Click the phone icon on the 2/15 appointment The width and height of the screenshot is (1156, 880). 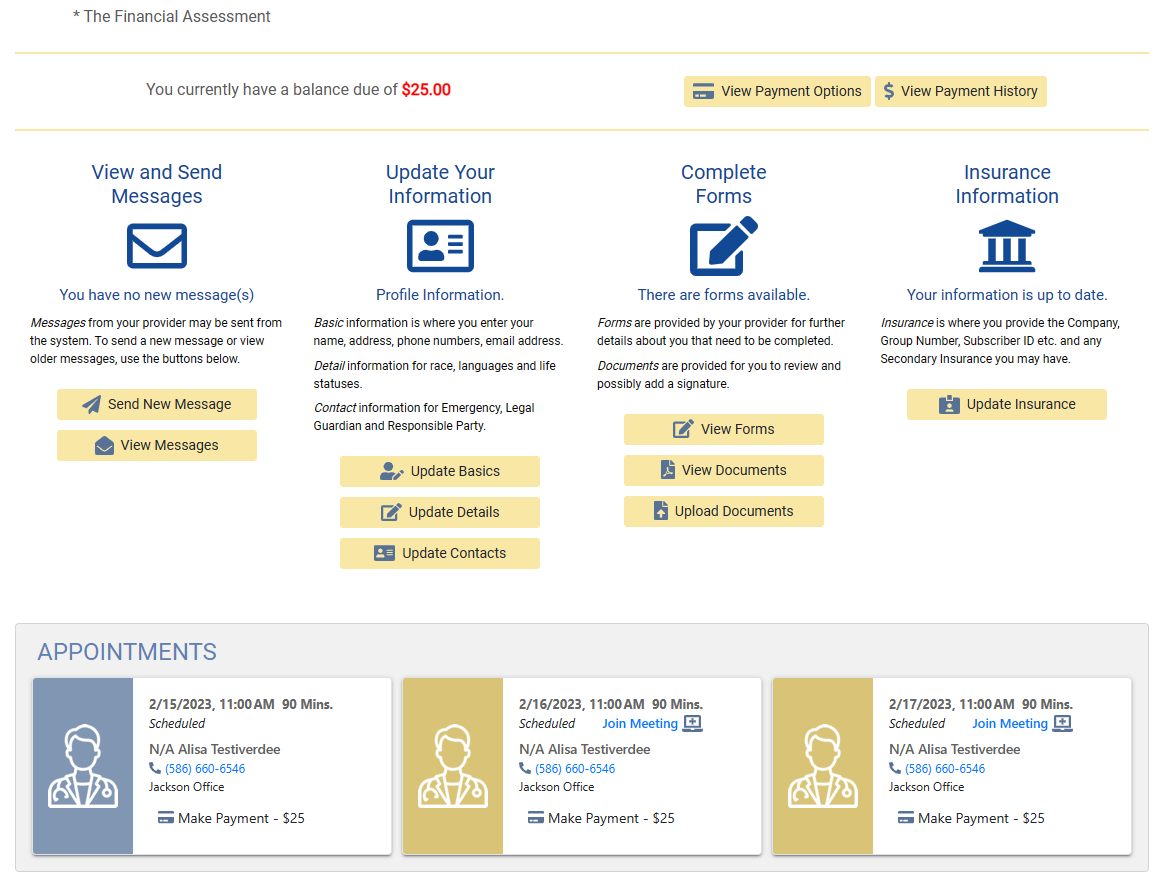click(x=153, y=768)
